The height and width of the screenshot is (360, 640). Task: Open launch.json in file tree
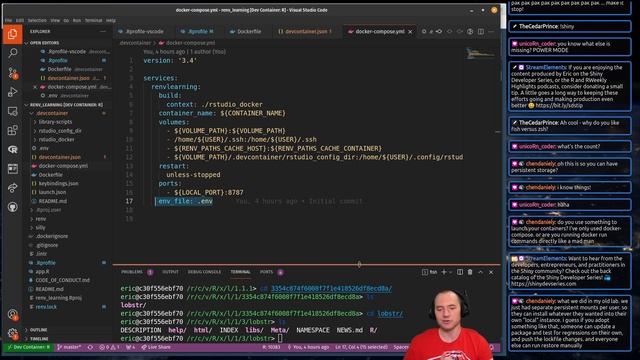pos(52,192)
